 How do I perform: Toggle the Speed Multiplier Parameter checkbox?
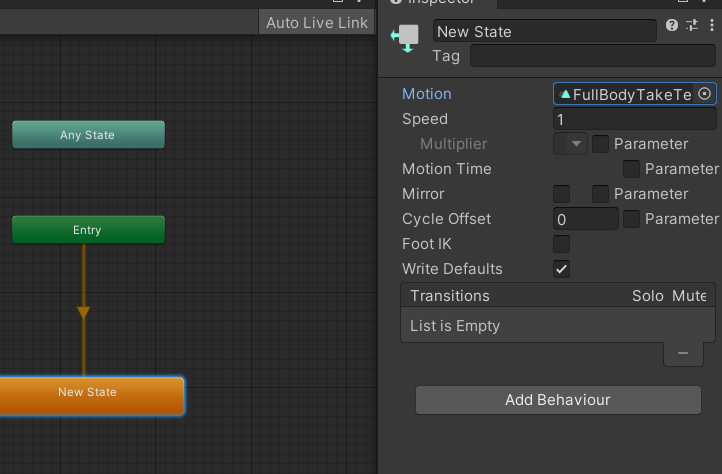click(x=600, y=144)
